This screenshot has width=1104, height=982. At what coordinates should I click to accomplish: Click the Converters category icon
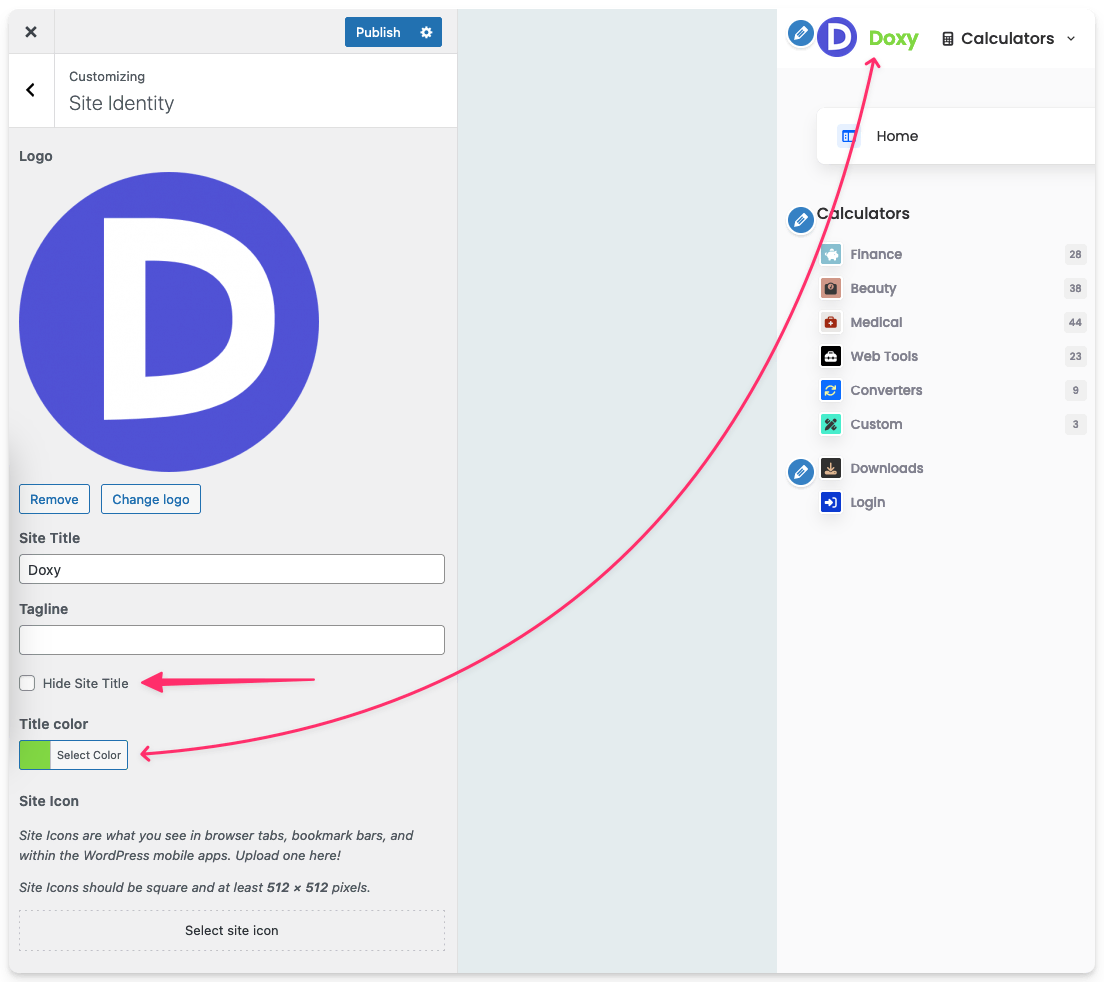tap(831, 390)
